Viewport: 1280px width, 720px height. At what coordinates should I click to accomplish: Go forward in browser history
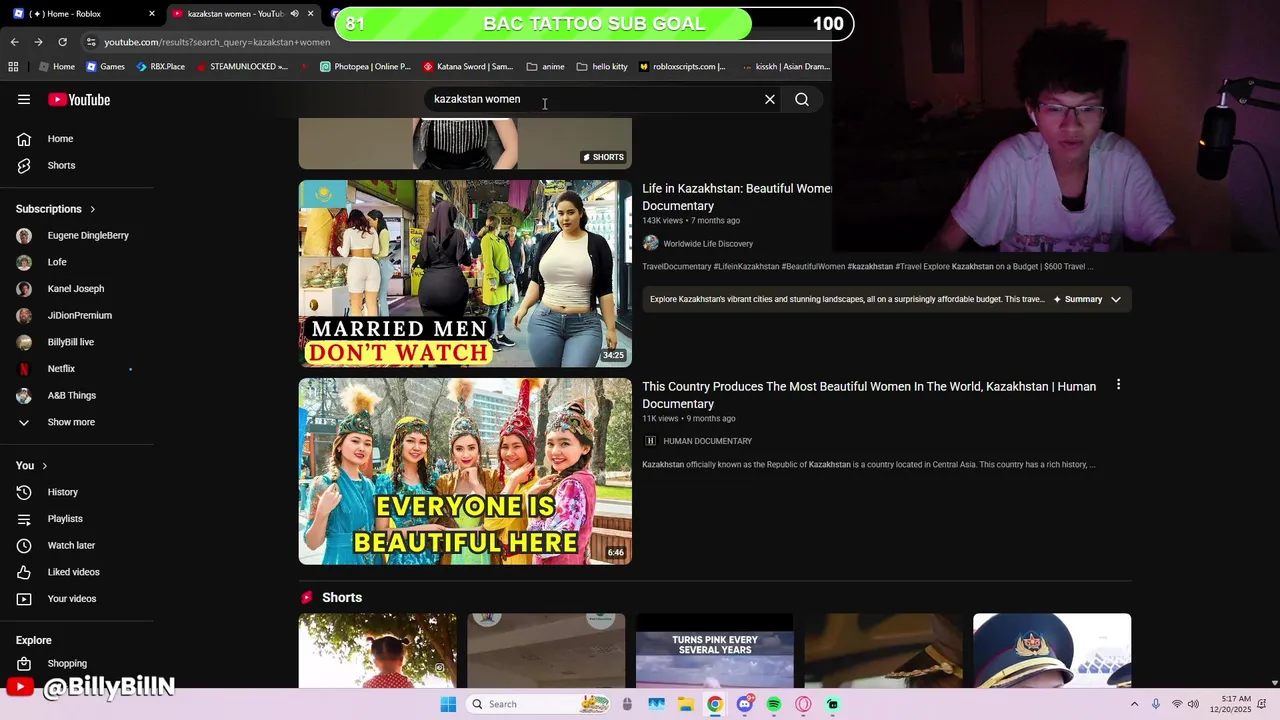pyautogui.click(x=38, y=42)
